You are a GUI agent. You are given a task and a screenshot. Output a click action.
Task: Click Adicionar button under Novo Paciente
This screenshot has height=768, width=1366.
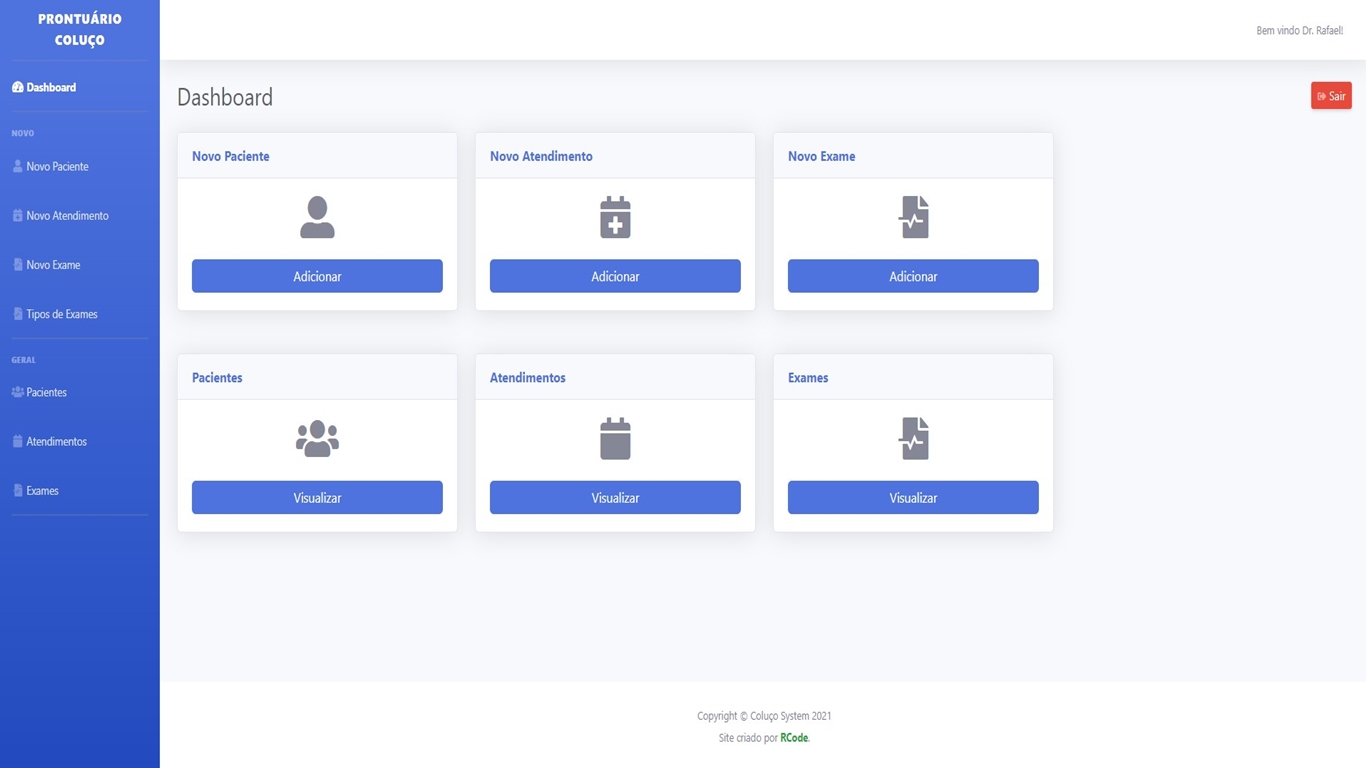[x=317, y=276]
